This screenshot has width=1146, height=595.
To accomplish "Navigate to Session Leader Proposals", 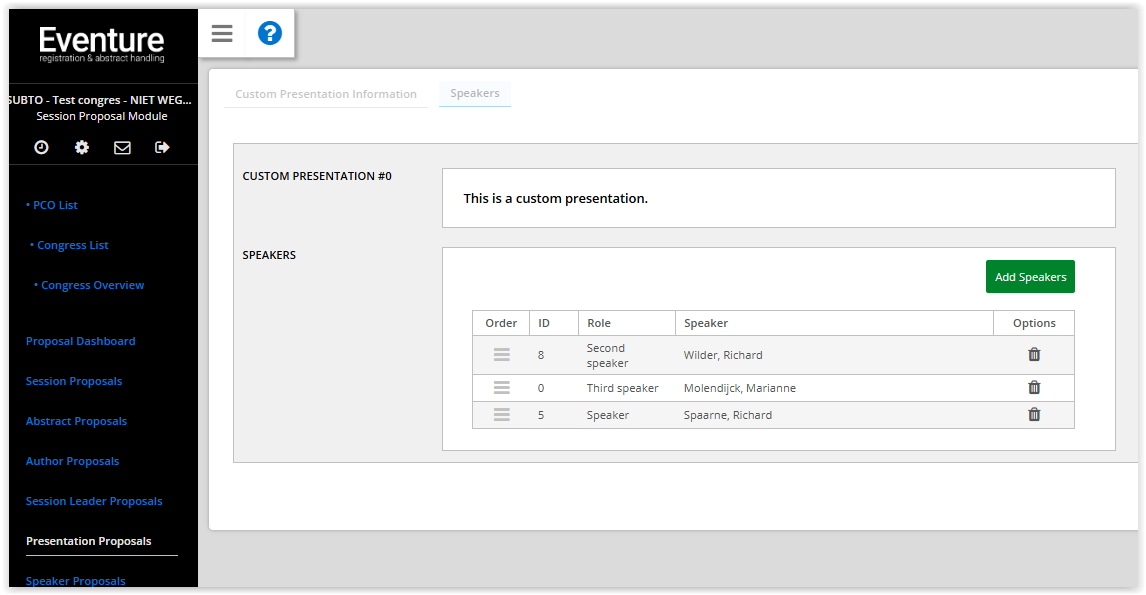I will (x=94, y=501).
